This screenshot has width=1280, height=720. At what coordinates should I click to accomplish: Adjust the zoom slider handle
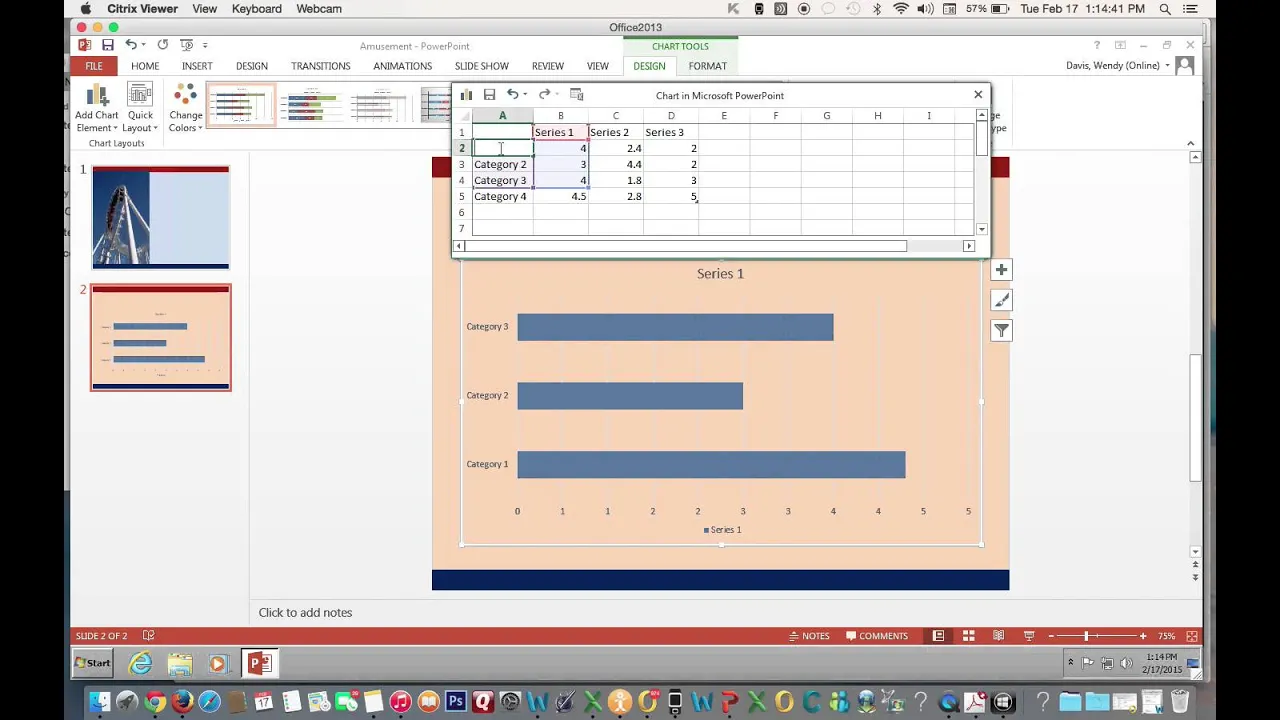pyautogui.click(x=1086, y=636)
